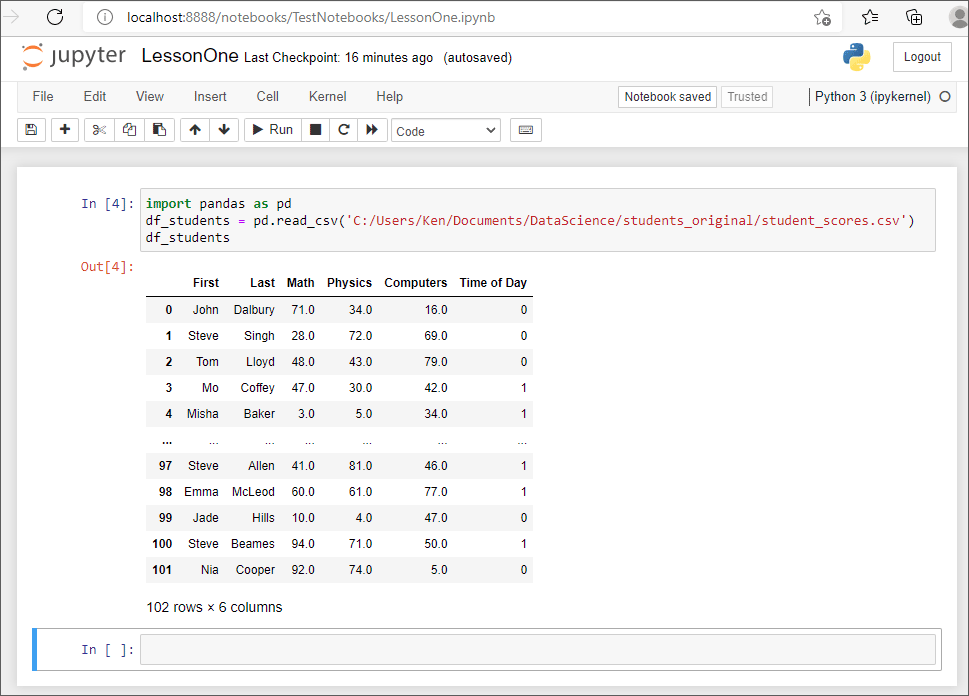Open the Cell menu
969x696 pixels.
click(267, 97)
